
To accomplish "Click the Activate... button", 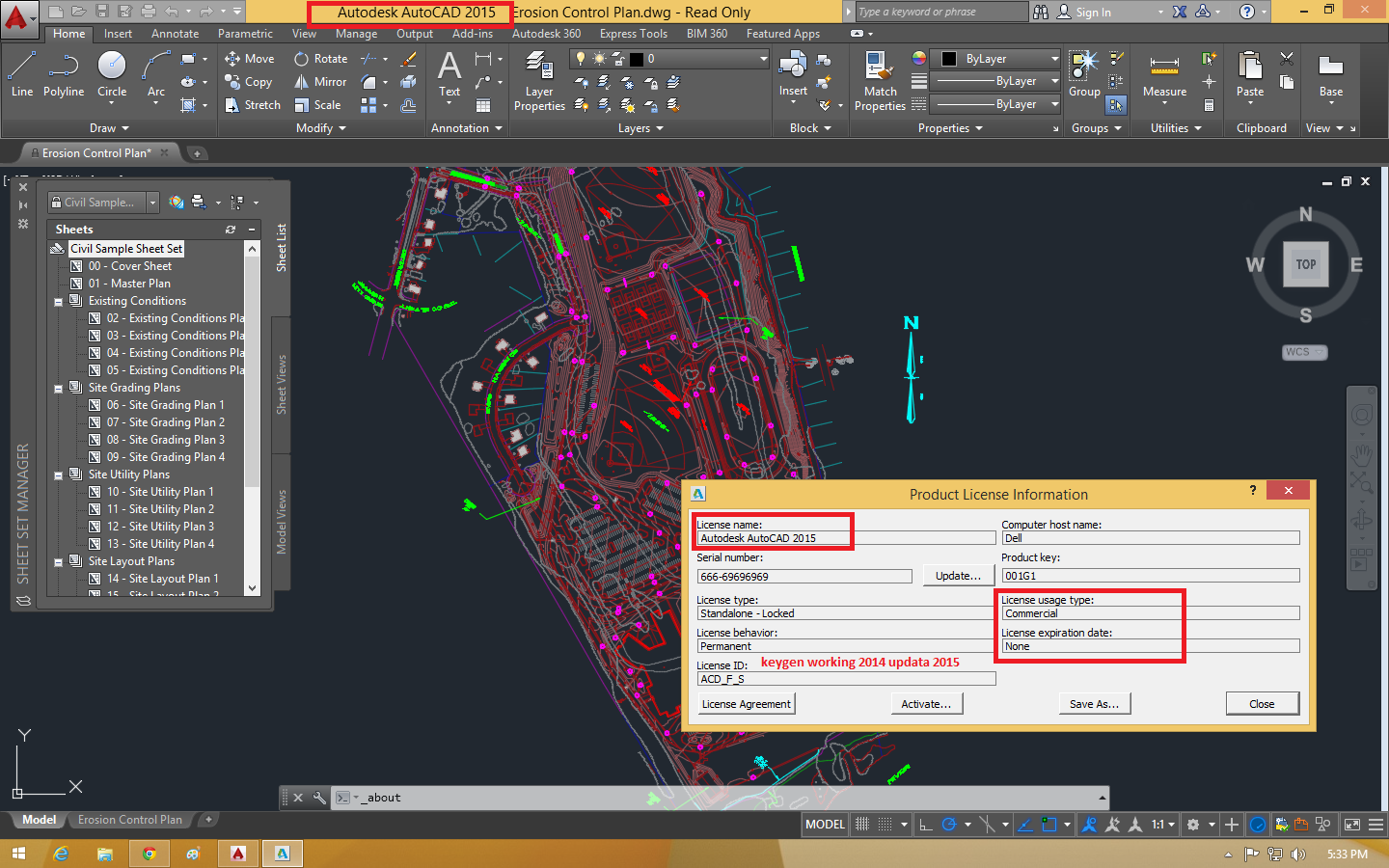I will (x=926, y=704).
